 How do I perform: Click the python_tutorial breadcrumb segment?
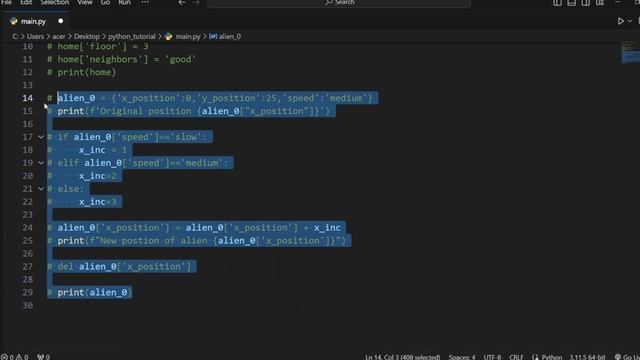pyautogui.click(x=132, y=36)
